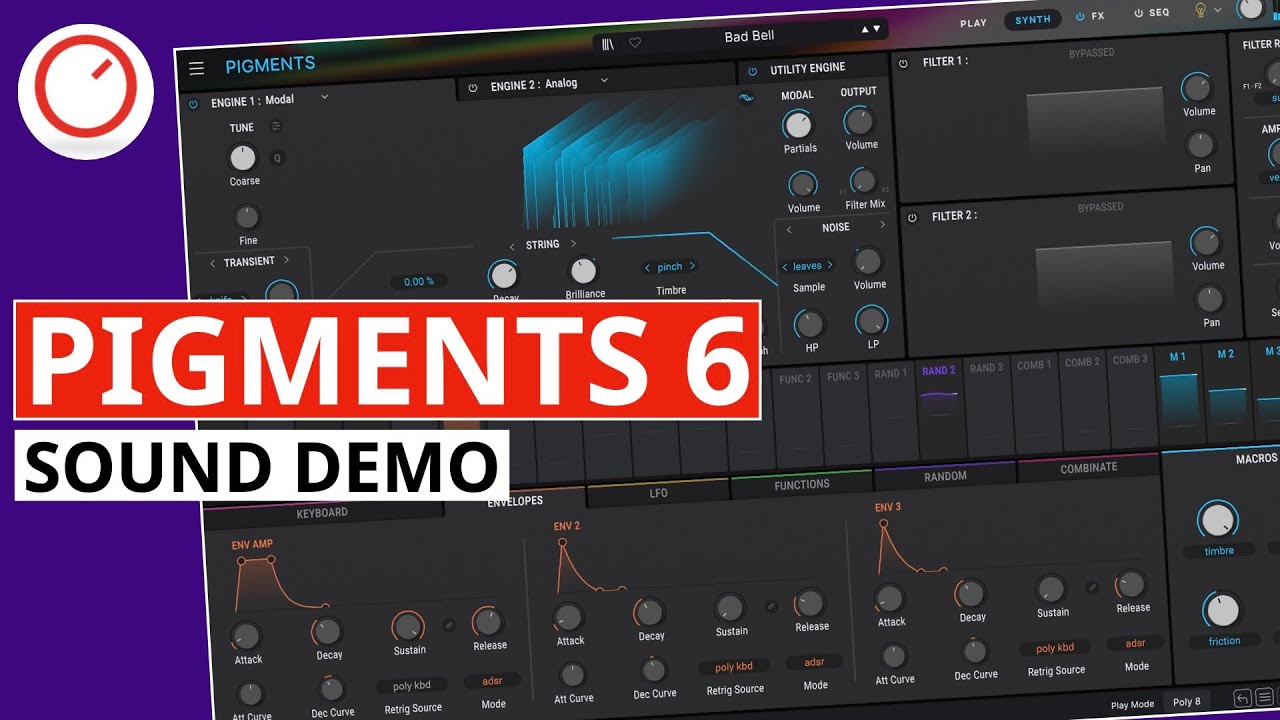The image size is (1280, 720).
Task: Click the 0.00 % value field
Action: pyautogui.click(x=418, y=282)
